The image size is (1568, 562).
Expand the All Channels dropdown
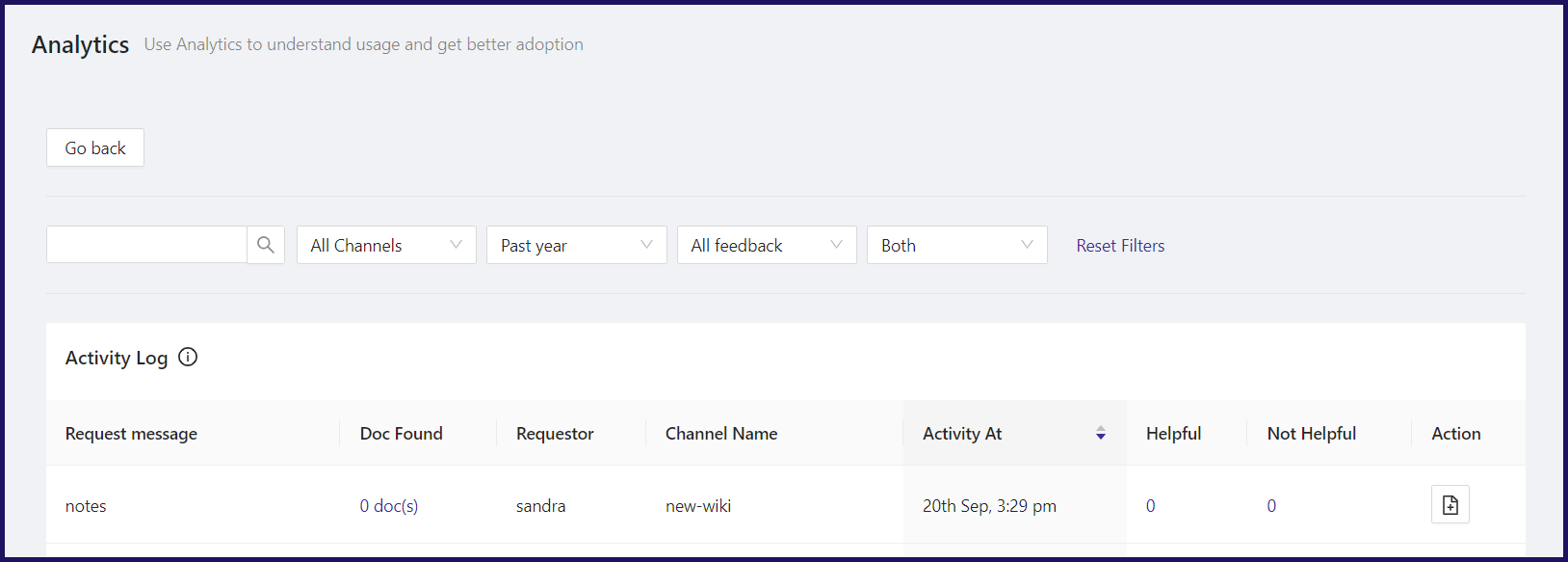[386, 245]
